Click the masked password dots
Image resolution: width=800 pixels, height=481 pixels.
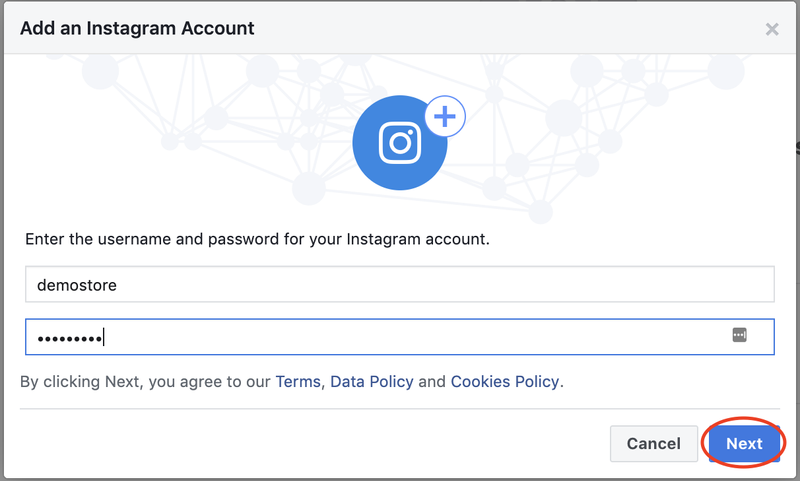tap(70, 338)
